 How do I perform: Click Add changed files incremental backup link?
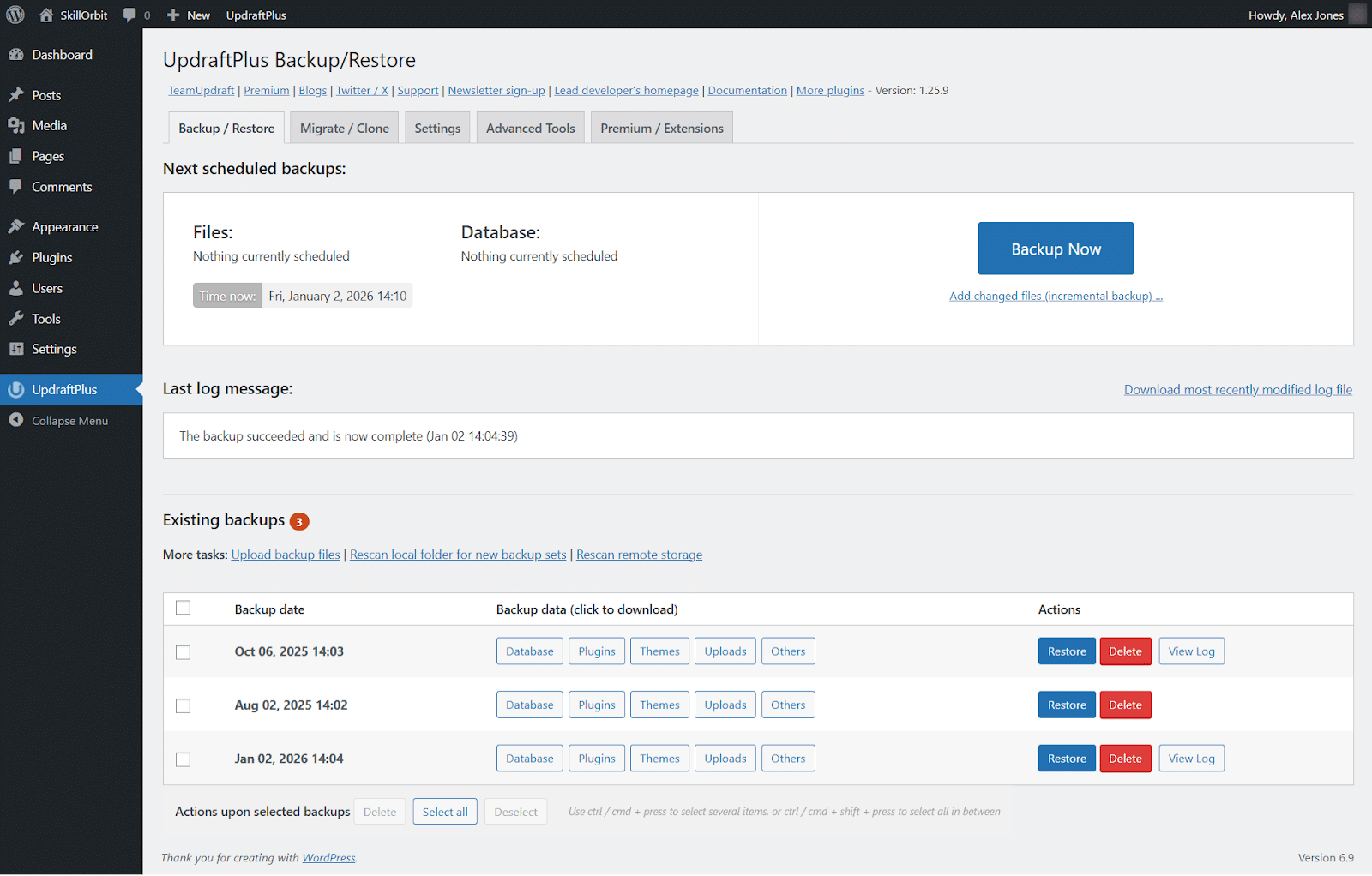click(1056, 296)
